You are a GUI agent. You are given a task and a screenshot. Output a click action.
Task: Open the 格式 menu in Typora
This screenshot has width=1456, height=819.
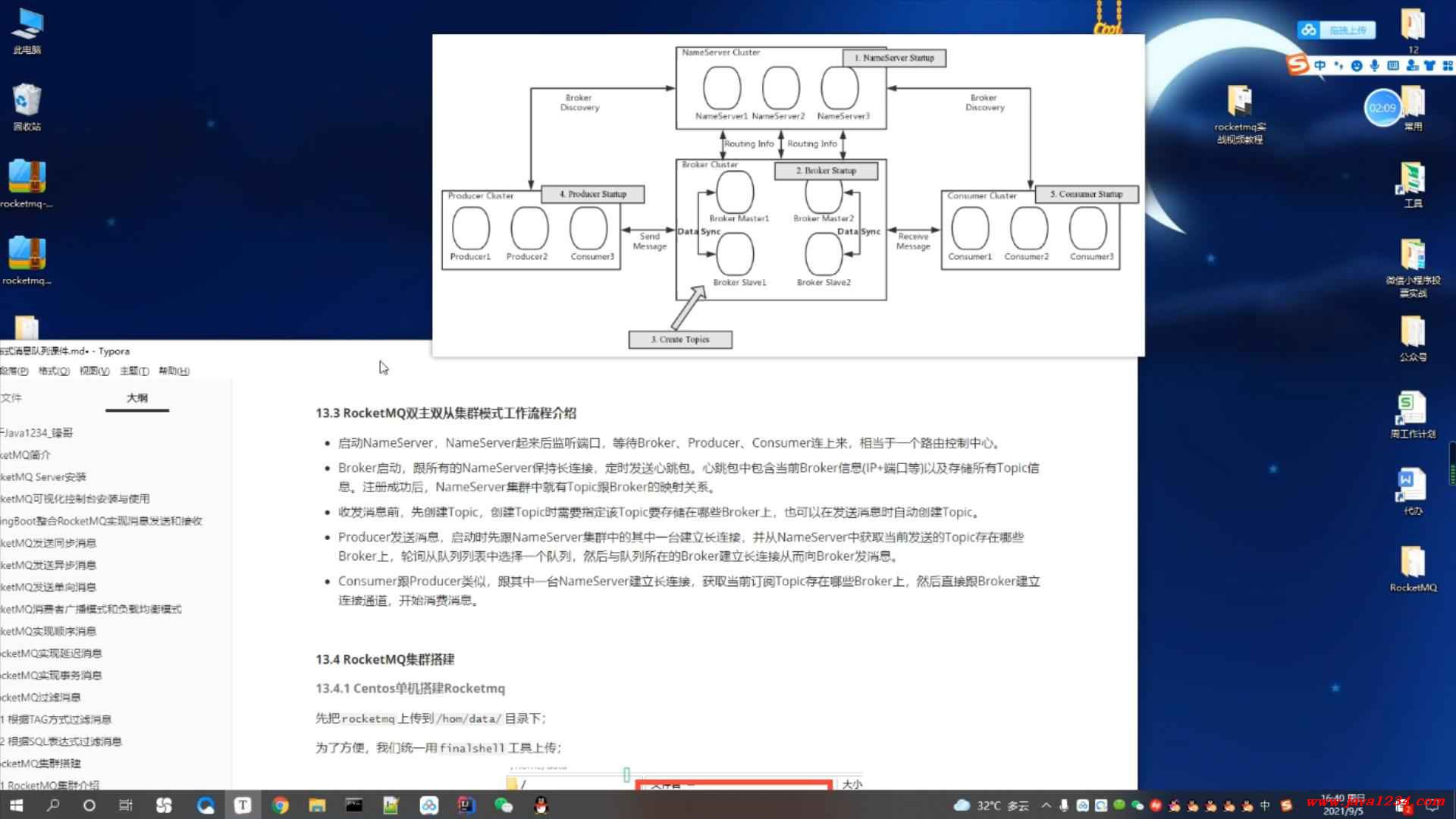pyautogui.click(x=54, y=371)
